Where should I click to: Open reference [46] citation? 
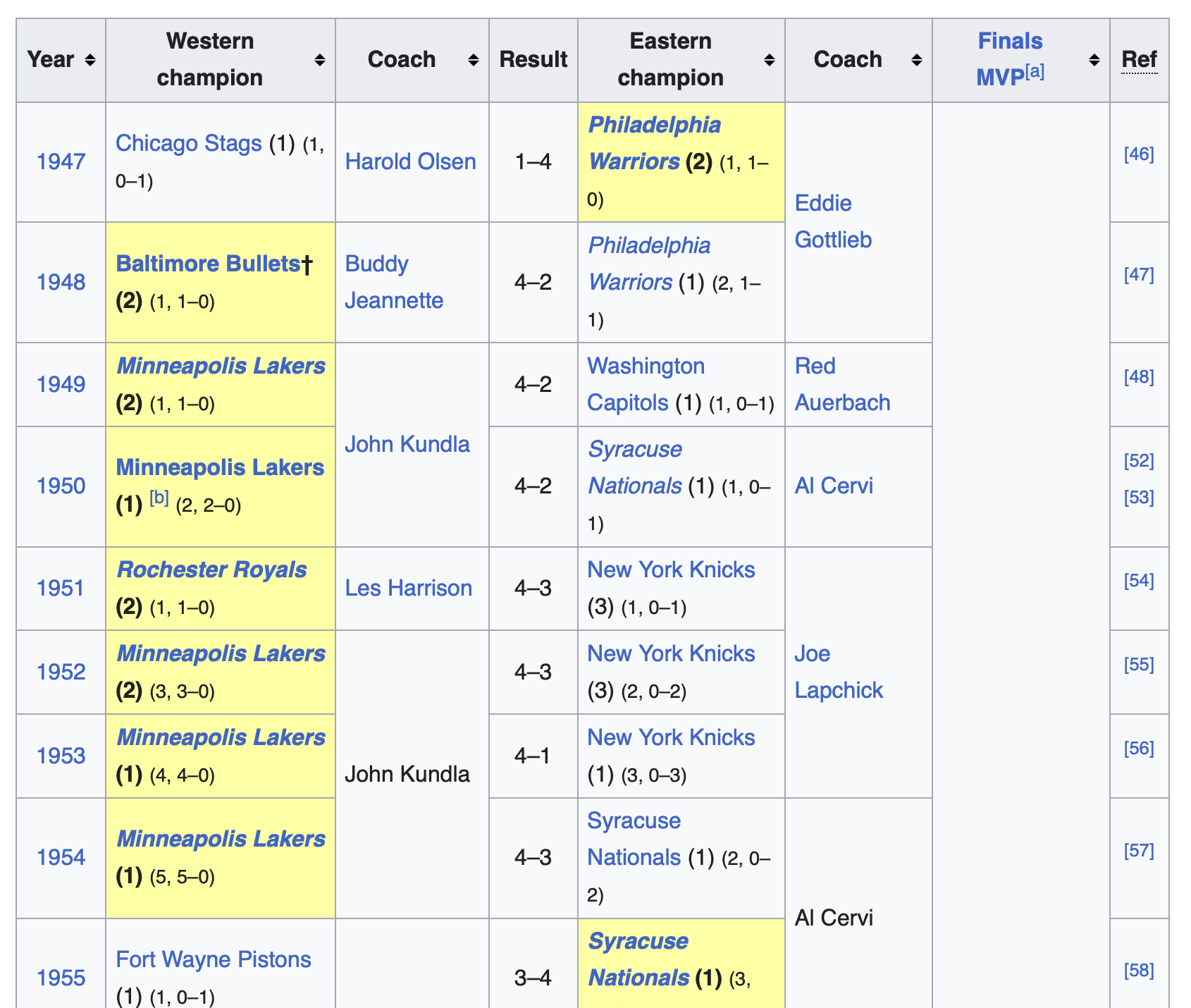tap(1138, 154)
